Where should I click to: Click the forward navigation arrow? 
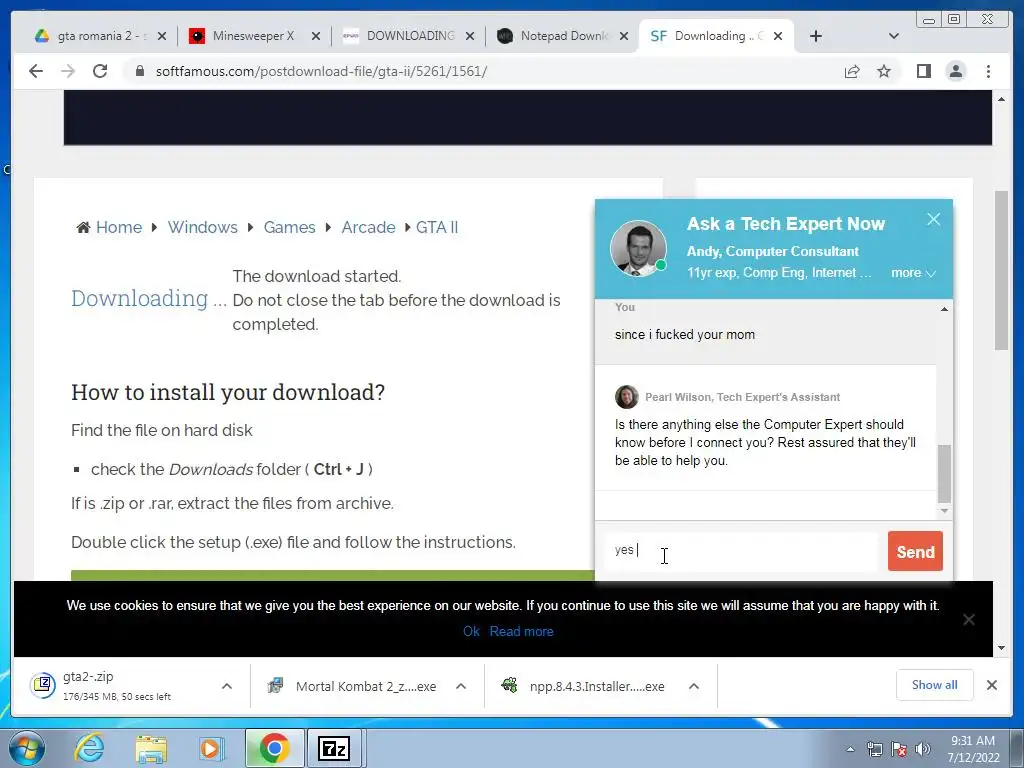[x=68, y=71]
